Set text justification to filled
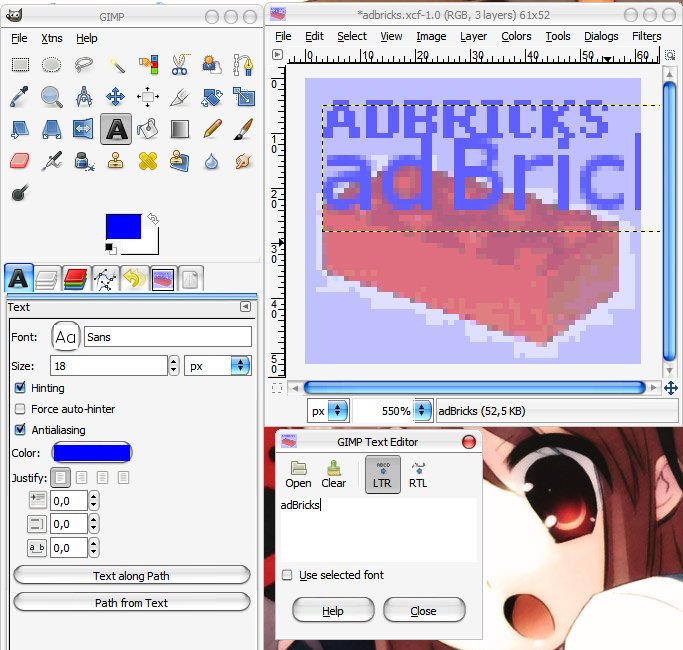This screenshot has height=650, width=683. [x=123, y=478]
